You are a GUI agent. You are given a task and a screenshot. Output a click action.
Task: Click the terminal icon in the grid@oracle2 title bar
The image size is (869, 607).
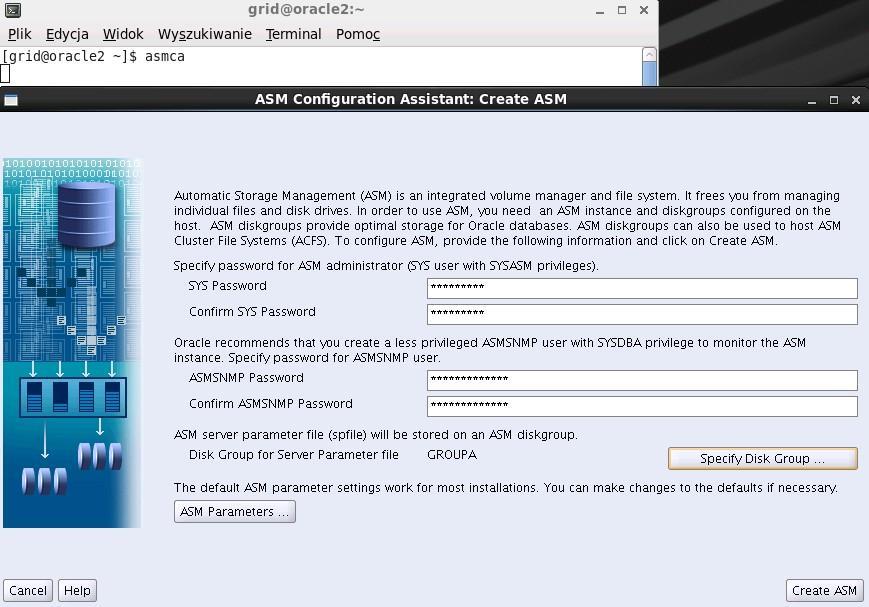[x=12, y=9]
